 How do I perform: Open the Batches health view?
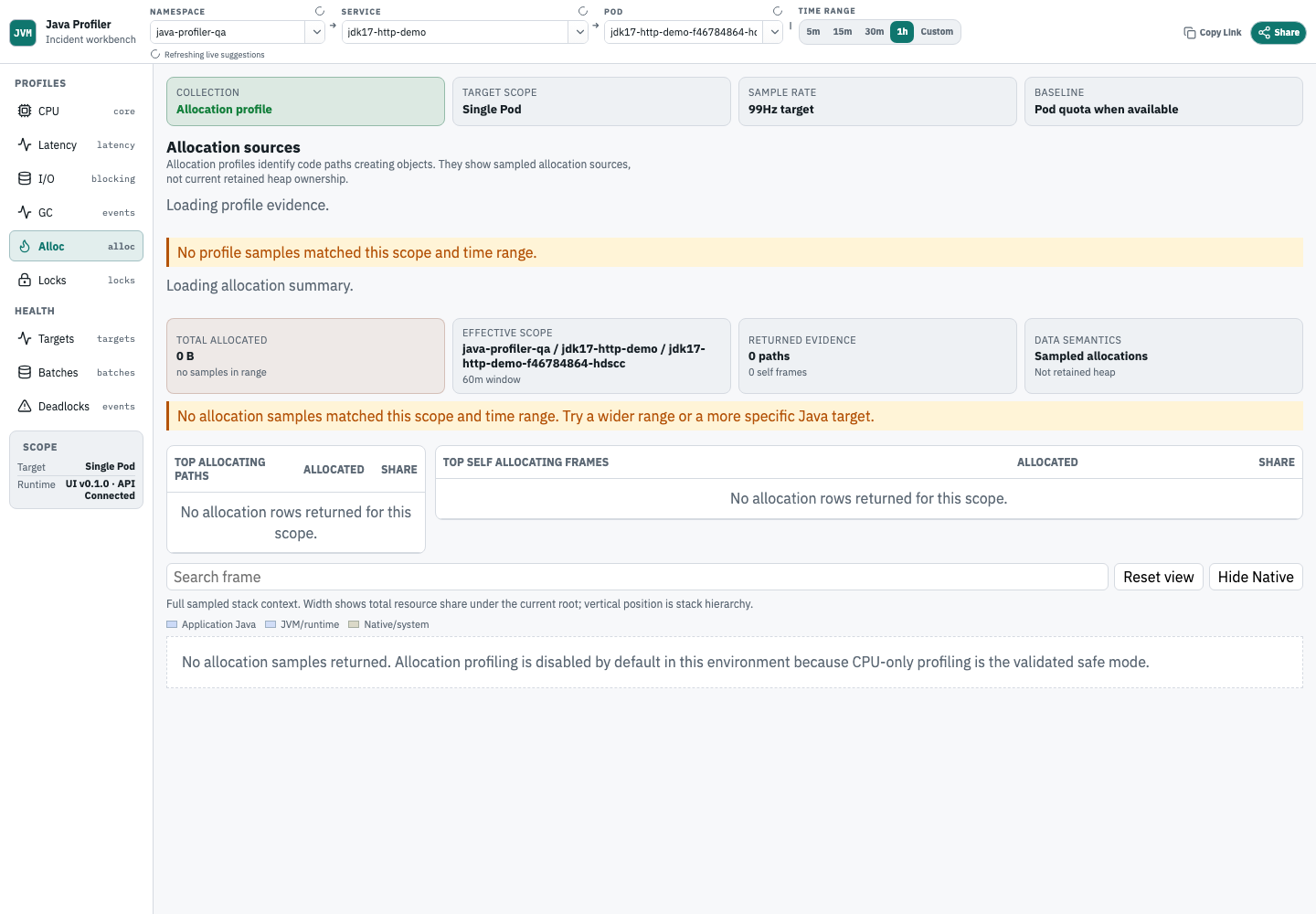click(x=77, y=372)
